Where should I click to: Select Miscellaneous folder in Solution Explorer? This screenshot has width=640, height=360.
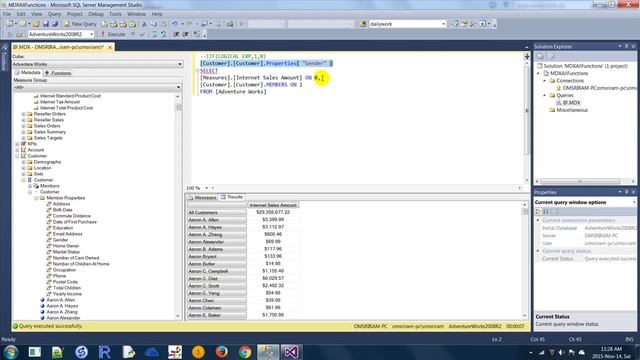(x=572, y=110)
